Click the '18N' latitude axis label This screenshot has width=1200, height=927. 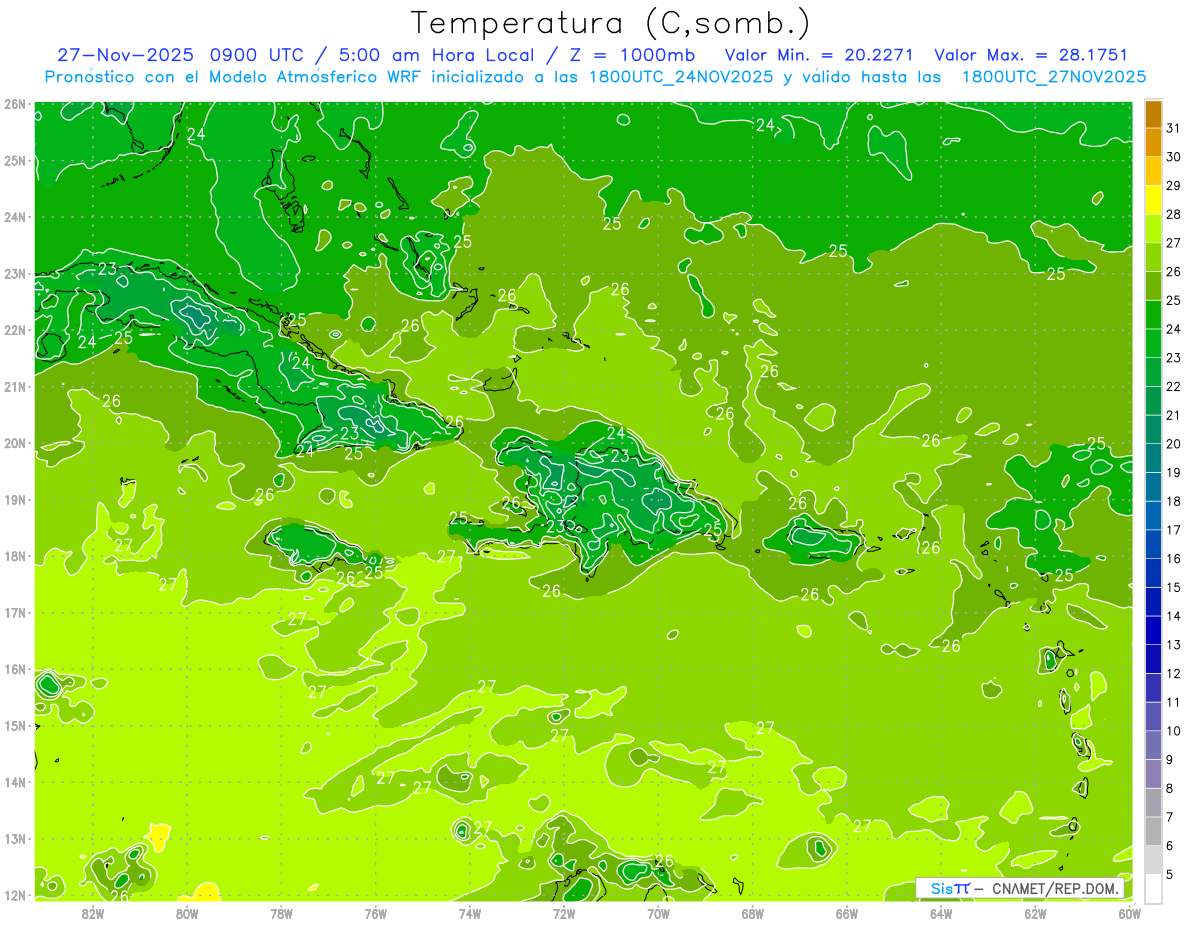click(14, 556)
